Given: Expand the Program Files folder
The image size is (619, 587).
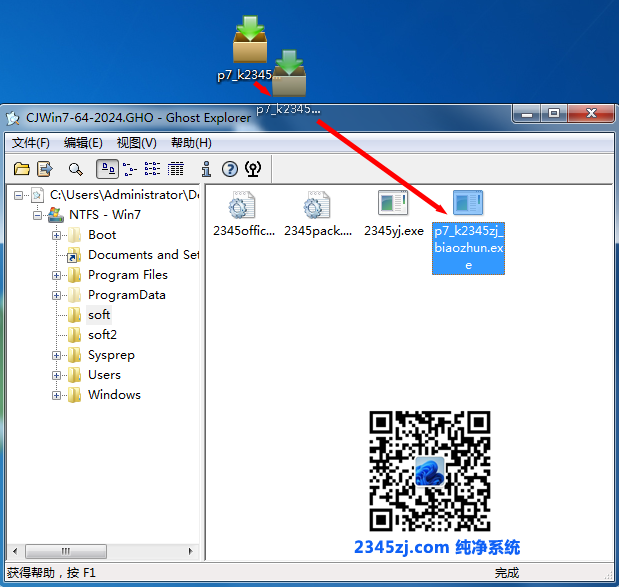Looking at the screenshot, I should click(56, 275).
